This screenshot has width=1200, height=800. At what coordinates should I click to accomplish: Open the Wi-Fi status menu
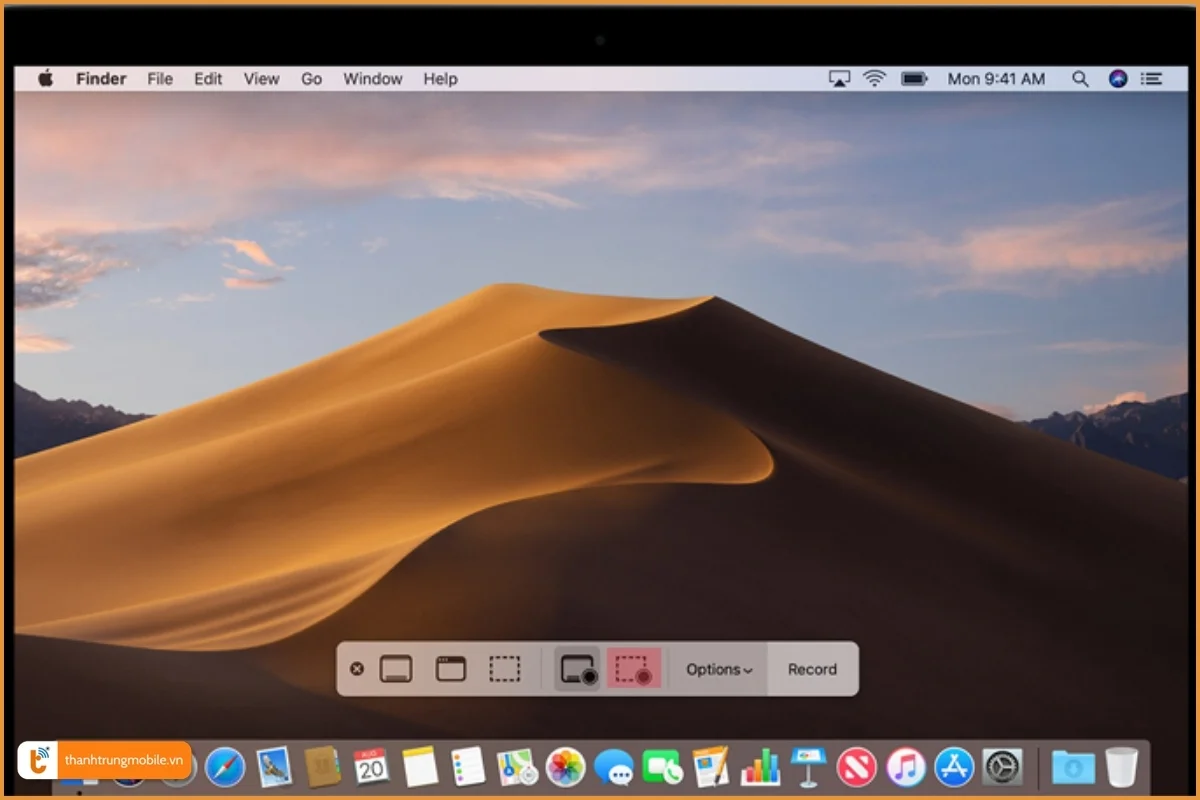click(874, 78)
